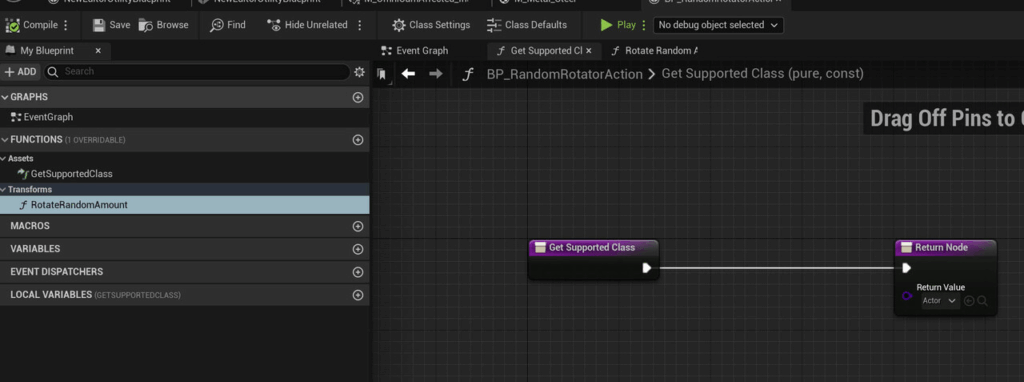Collapse the Assets function category

coord(3,158)
